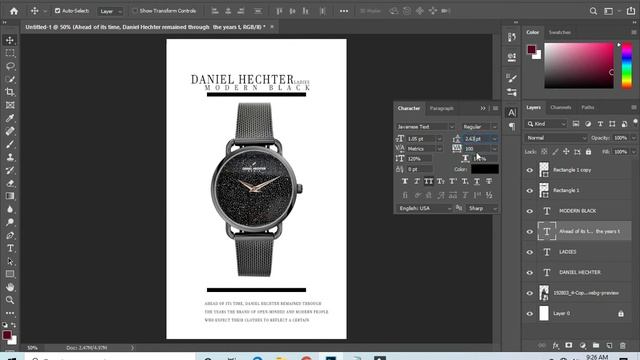The width and height of the screenshot is (640, 360).
Task: Open the Character panel icon in the dock
Action: coord(511,113)
